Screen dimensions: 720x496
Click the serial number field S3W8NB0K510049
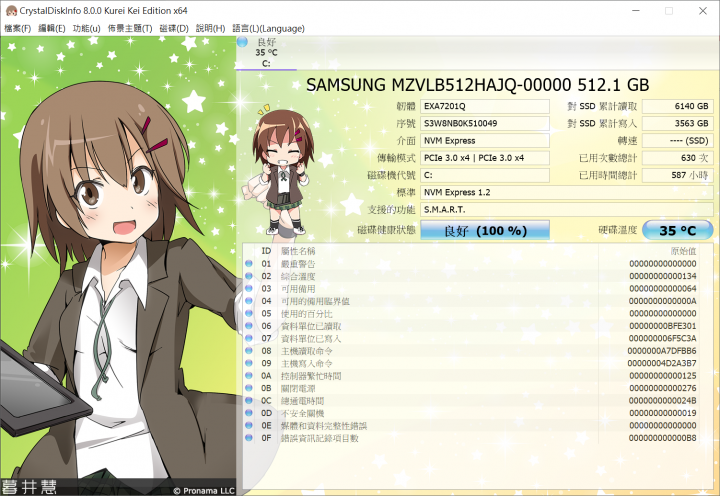pos(485,123)
